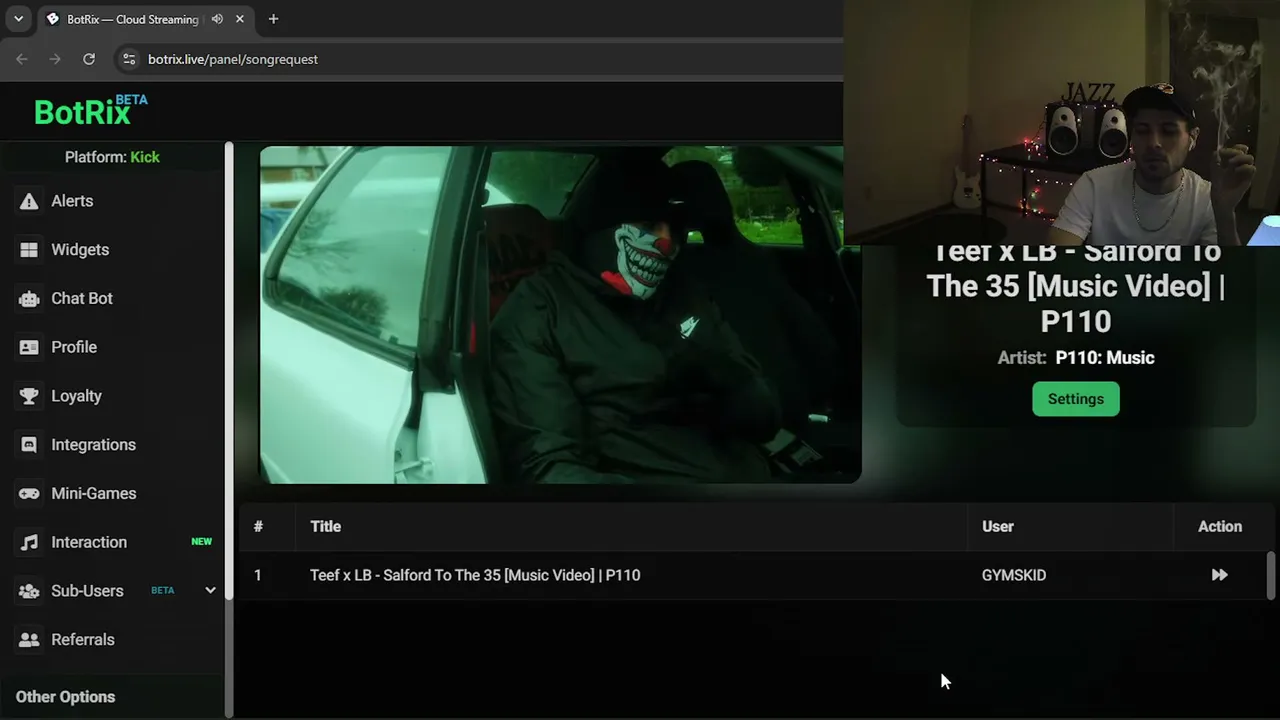Navigate to the Loyalty page
Viewport: 1280px width, 720px height.
tap(76, 396)
